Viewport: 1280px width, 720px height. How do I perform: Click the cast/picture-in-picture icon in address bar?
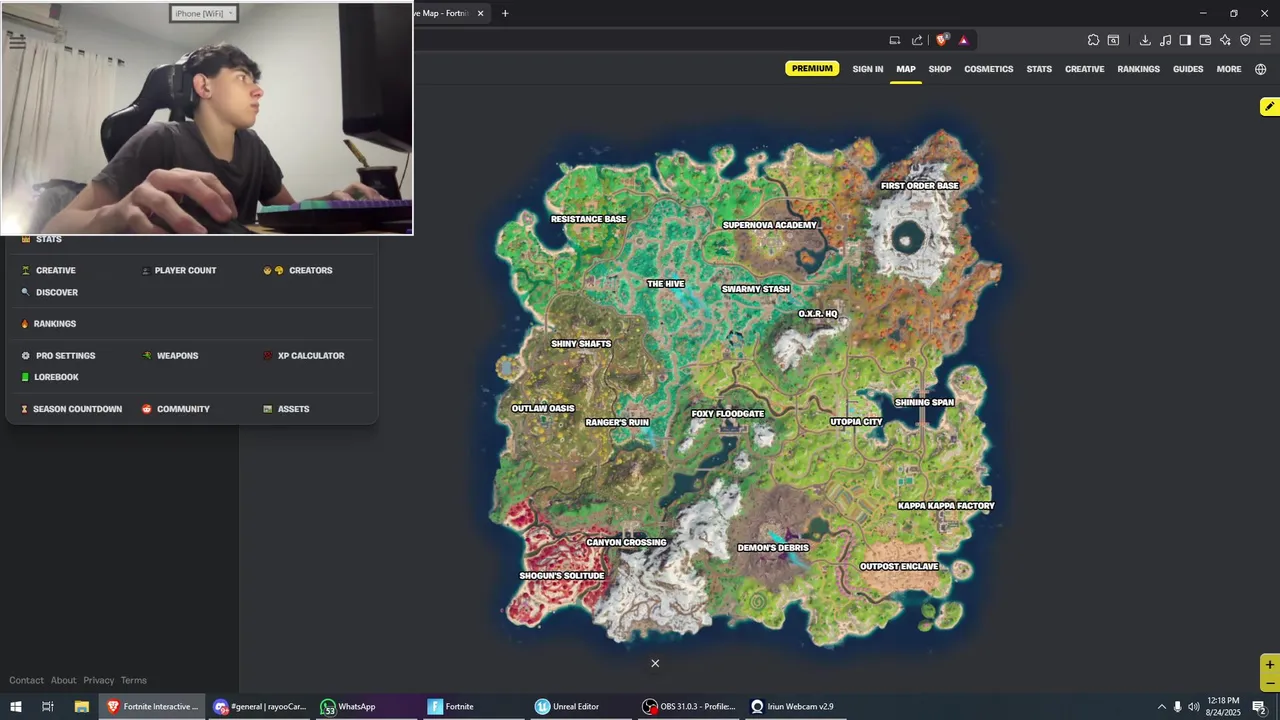[x=894, y=40]
